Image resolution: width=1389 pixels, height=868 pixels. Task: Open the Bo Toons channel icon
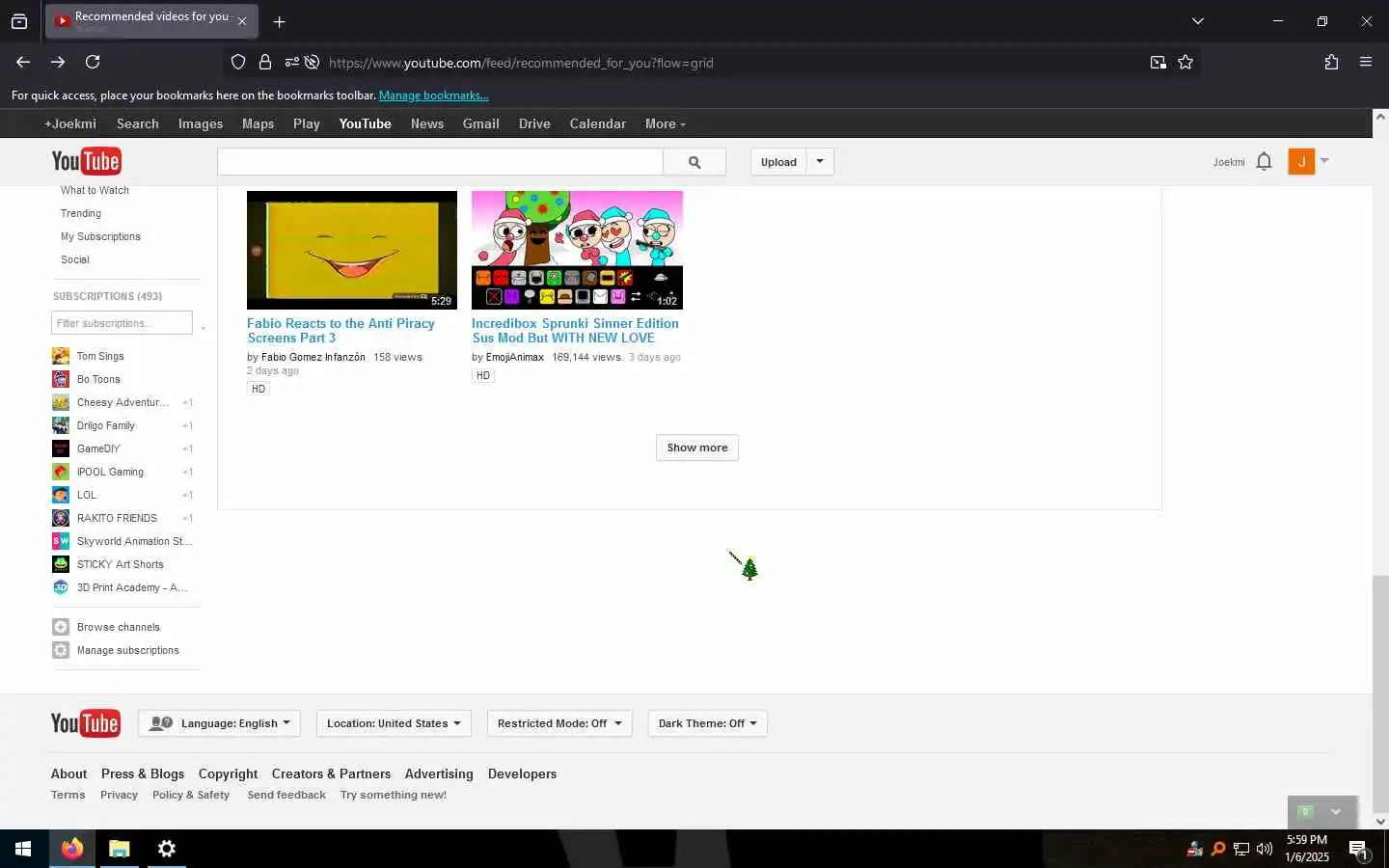(61, 379)
